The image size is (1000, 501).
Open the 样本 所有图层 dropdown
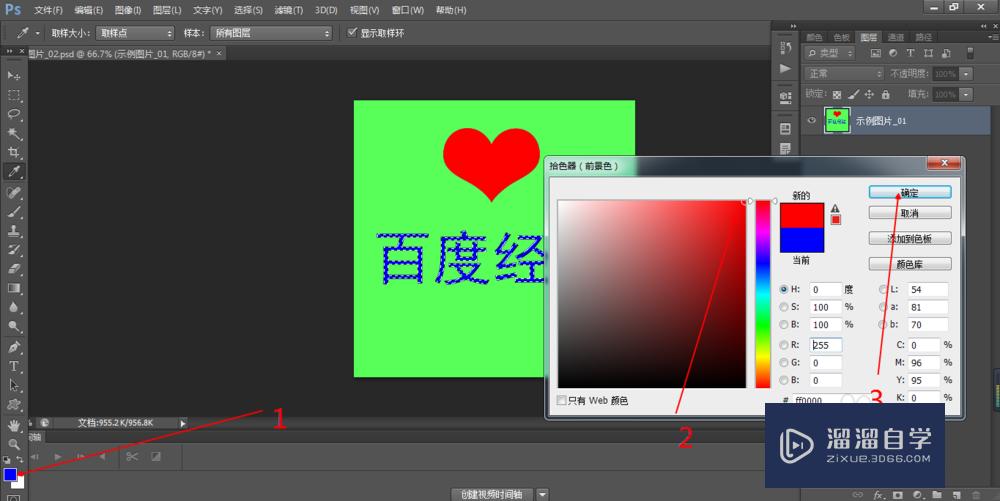point(272,33)
